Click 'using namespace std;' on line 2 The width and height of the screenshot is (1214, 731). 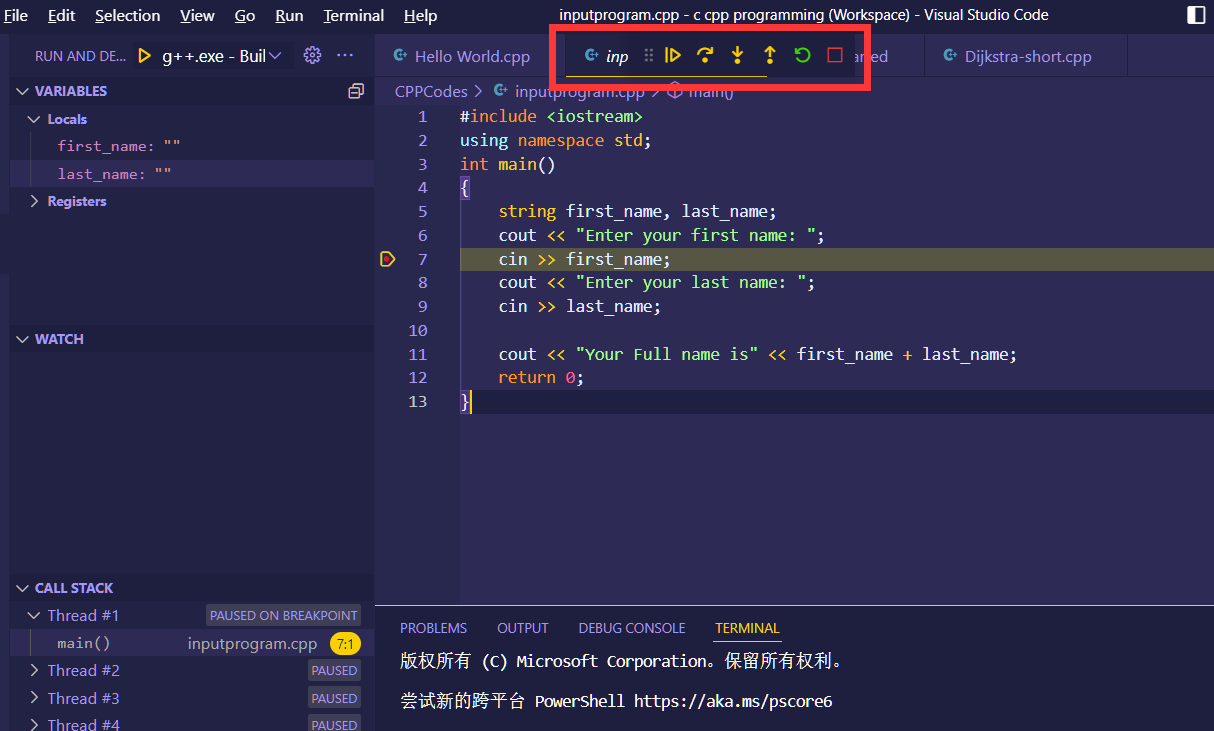[x=556, y=140]
